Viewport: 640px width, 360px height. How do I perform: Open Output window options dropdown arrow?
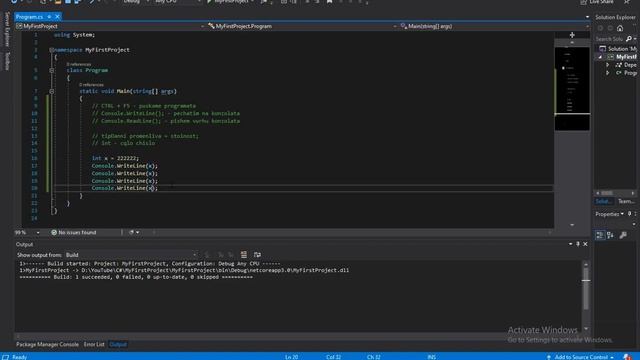[x=570, y=244]
